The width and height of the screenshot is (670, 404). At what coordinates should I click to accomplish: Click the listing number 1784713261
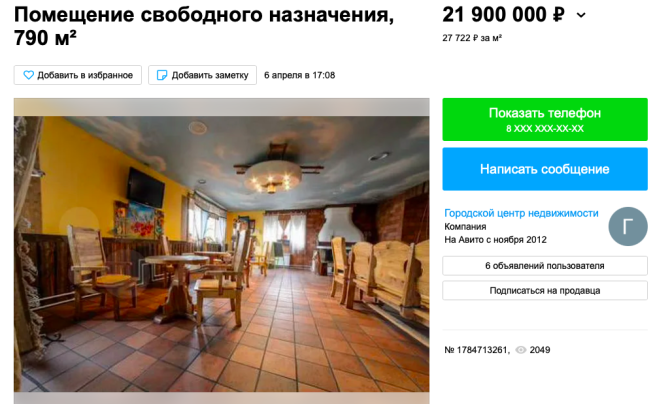point(477,350)
